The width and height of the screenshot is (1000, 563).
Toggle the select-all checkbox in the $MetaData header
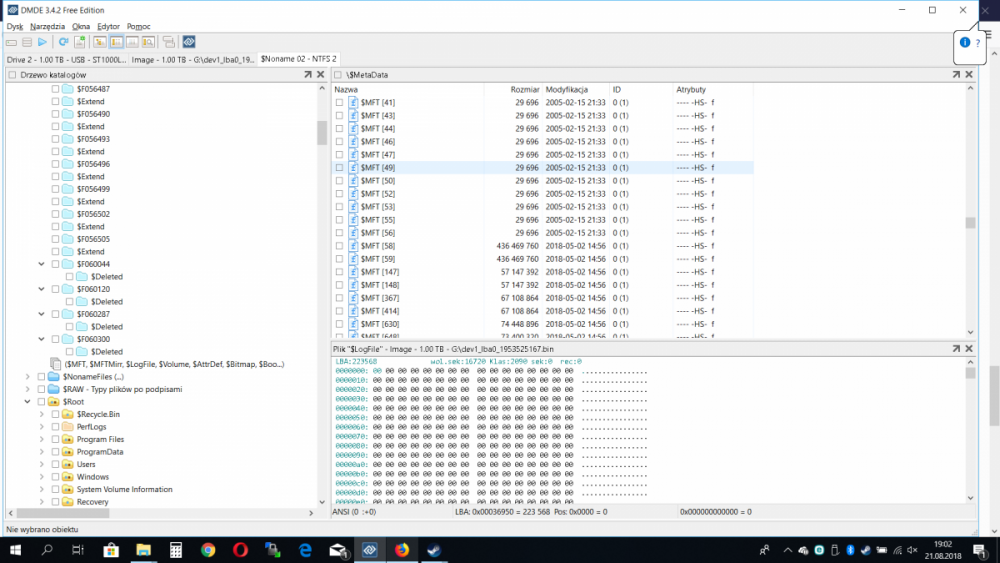pos(339,75)
